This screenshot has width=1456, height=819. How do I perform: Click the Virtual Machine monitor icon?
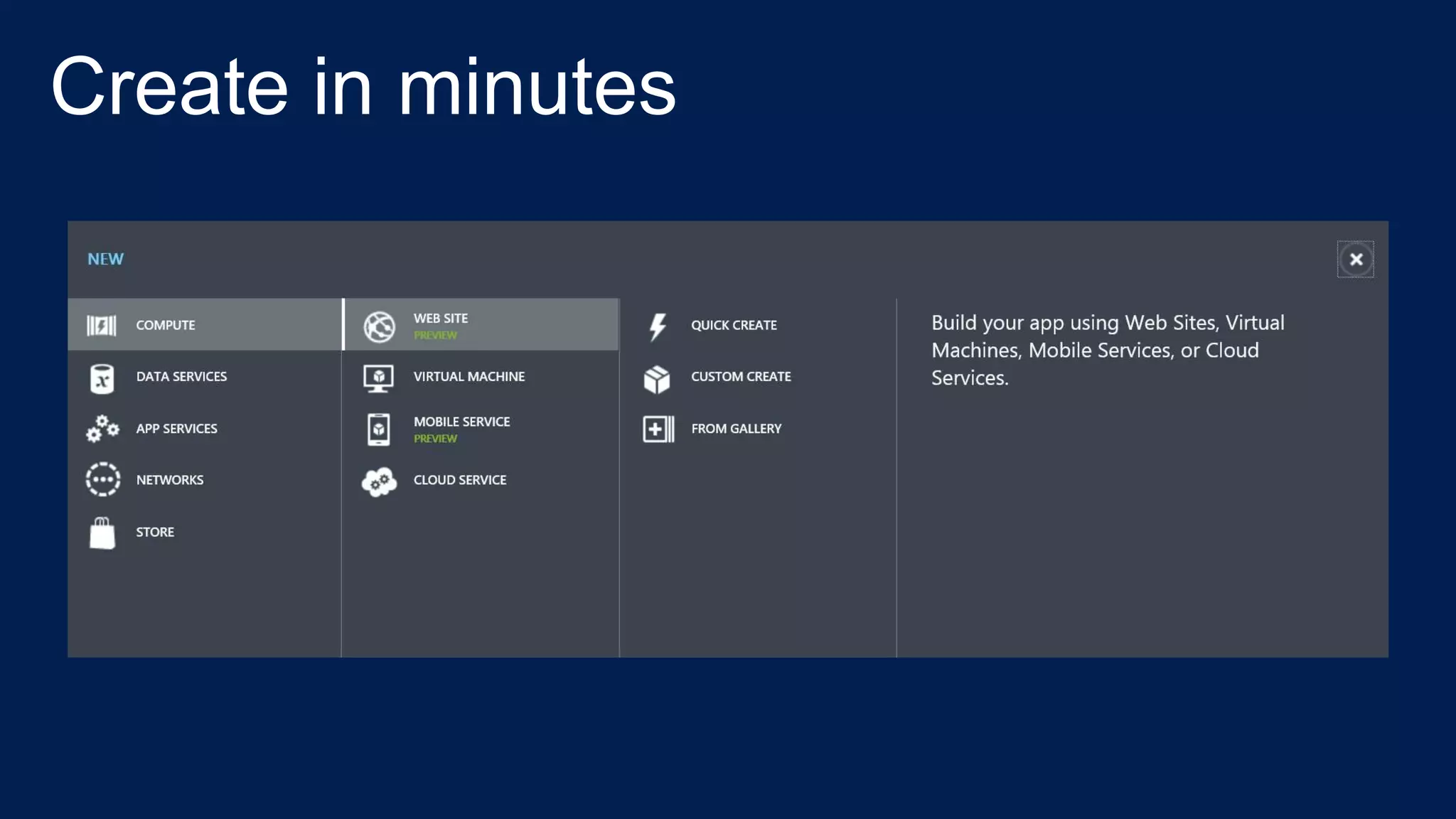coord(378,378)
